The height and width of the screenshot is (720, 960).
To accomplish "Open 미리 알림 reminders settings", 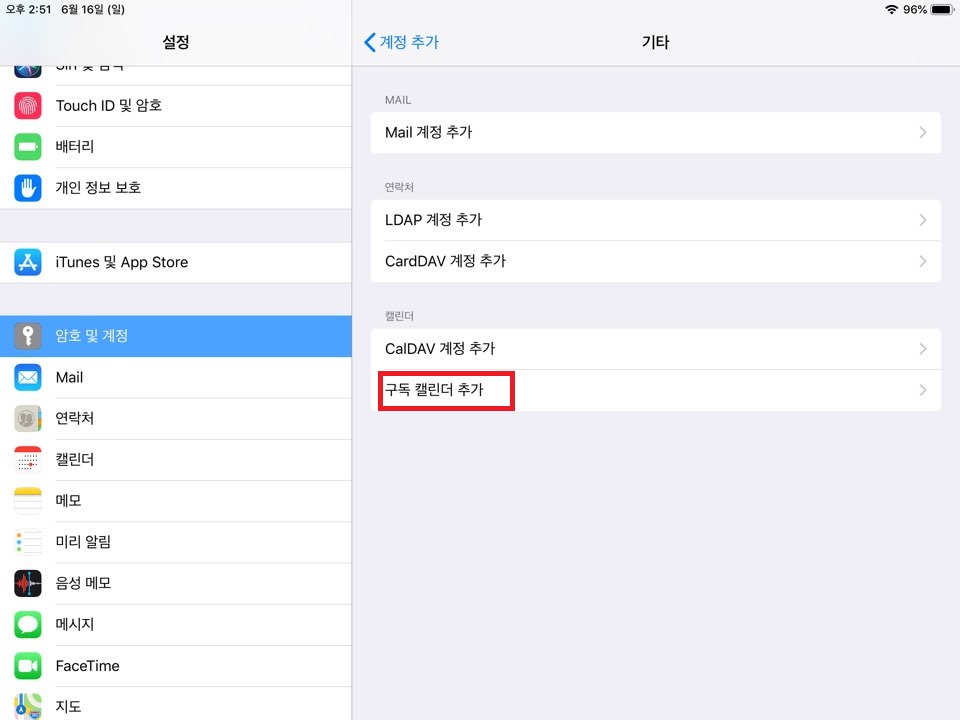I will (x=175, y=542).
